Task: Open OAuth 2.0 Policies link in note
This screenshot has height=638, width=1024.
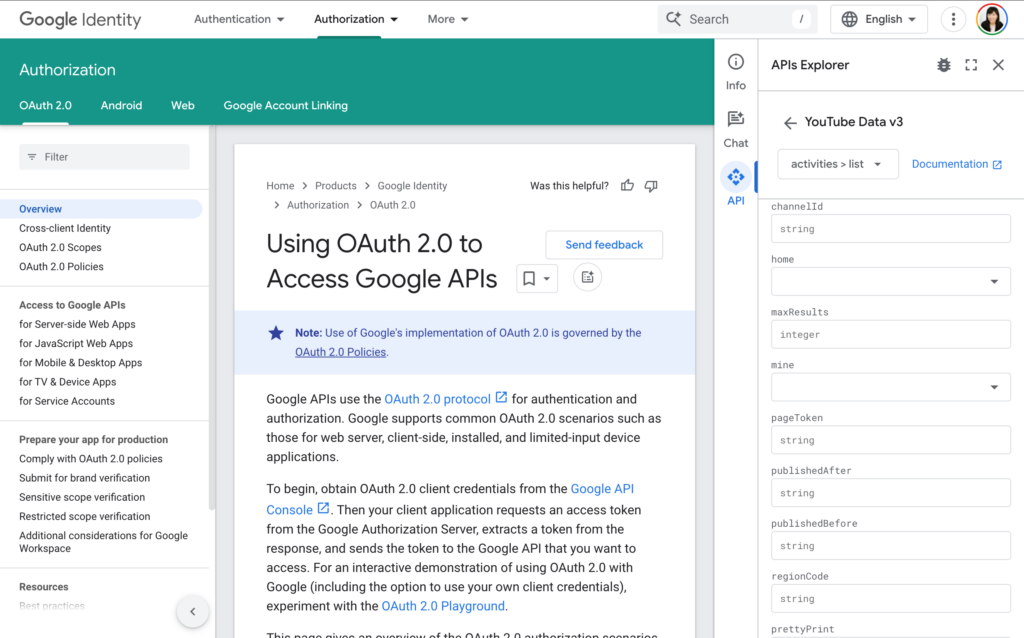Action: tap(340, 352)
